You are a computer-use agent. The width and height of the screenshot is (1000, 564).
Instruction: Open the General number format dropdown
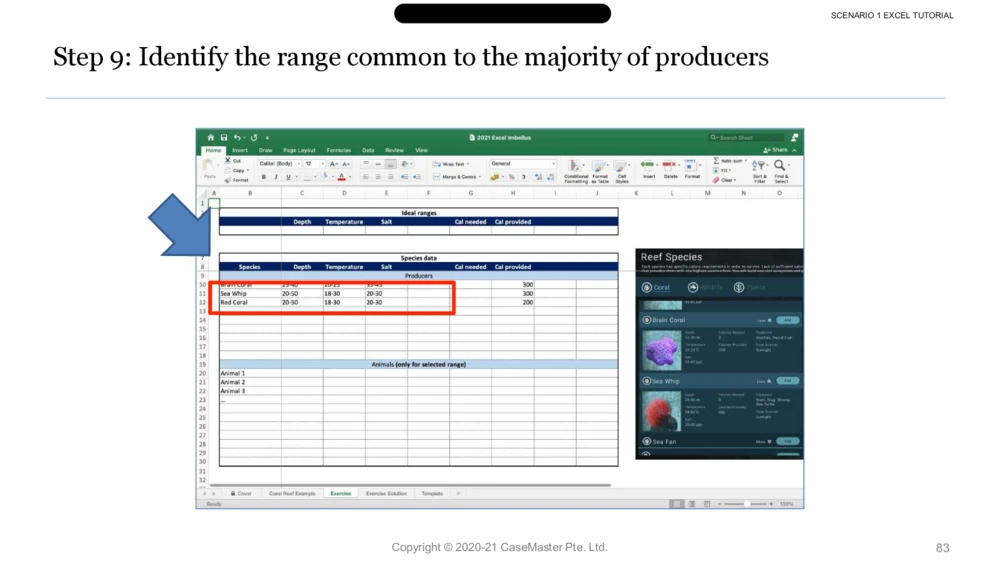tap(522, 163)
